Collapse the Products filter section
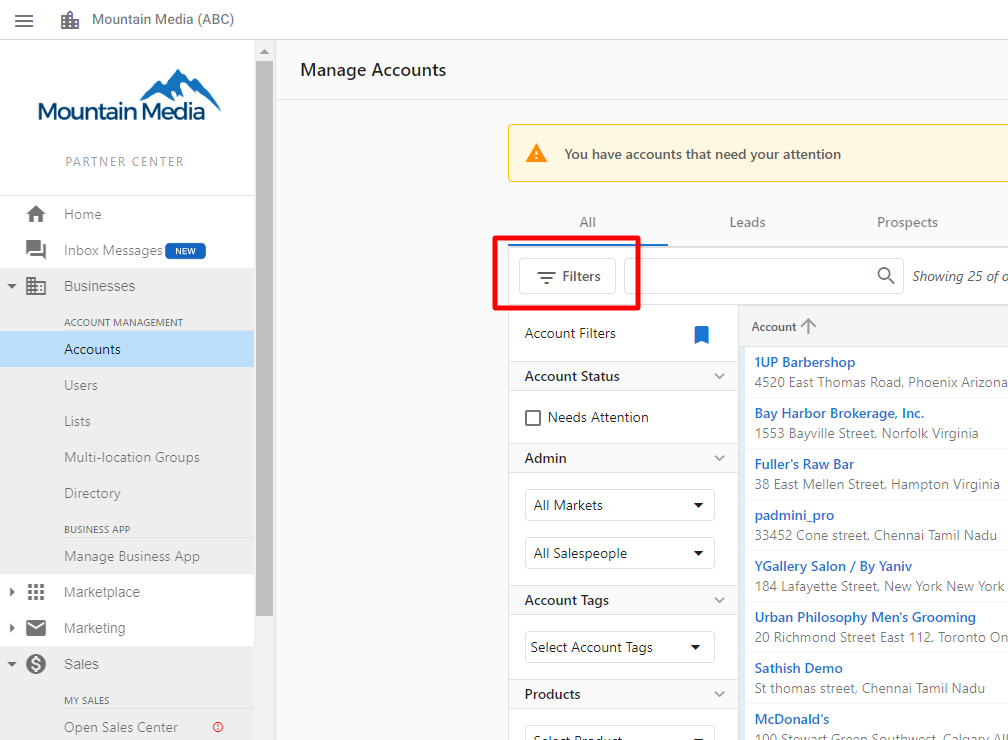1008x740 pixels. pos(719,694)
